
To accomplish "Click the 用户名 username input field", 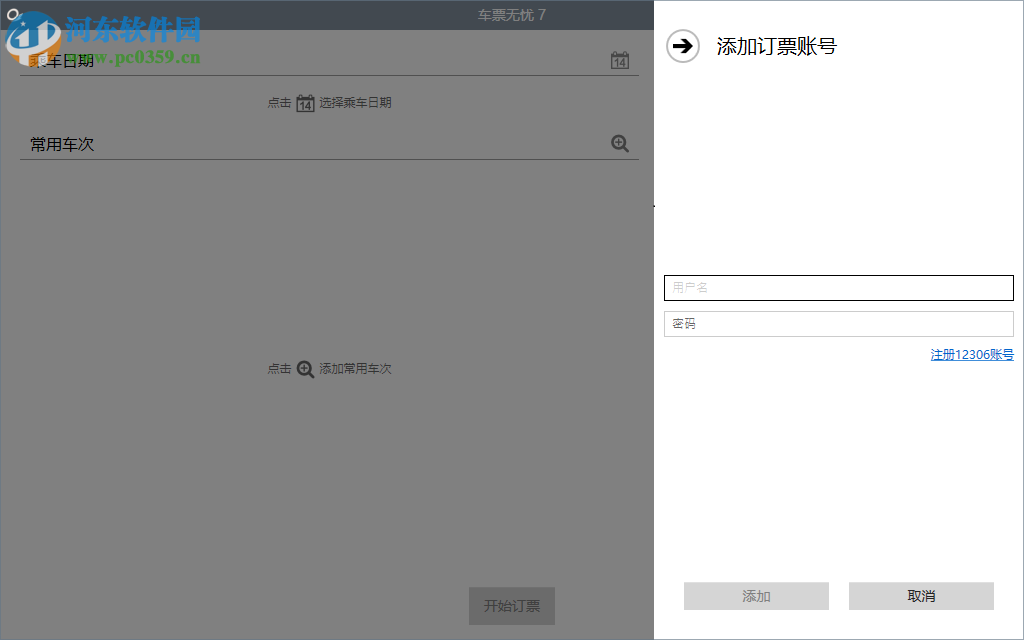I will [x=838, y=288].
